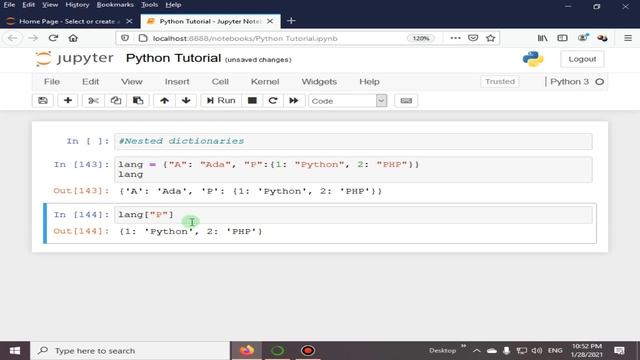This screenshot has height=360, width=640.
Task: Open the taskbar clock and date
Action: (x=587, y=351)
